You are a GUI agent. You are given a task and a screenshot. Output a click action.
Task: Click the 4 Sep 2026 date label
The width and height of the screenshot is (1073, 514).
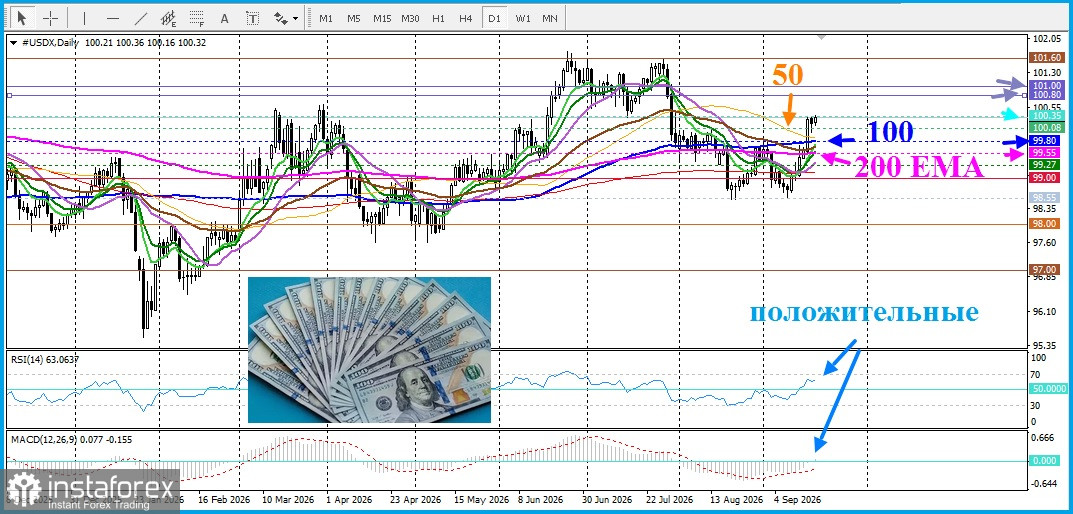[797, 500]
